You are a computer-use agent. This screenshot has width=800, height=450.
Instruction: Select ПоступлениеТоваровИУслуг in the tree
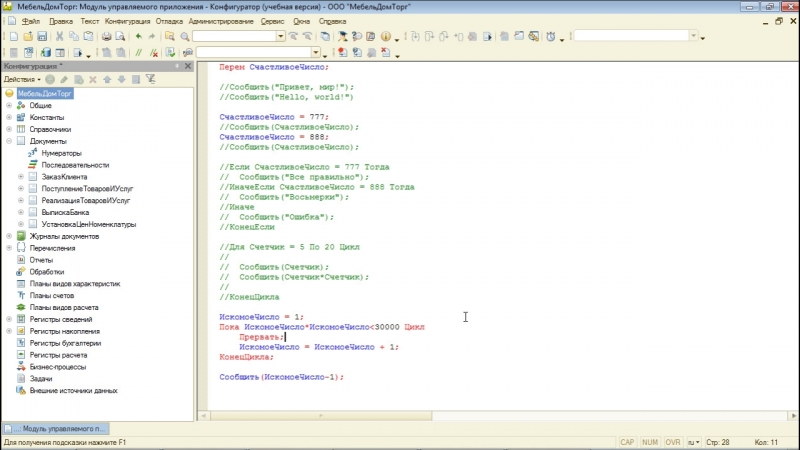point(87,189)
